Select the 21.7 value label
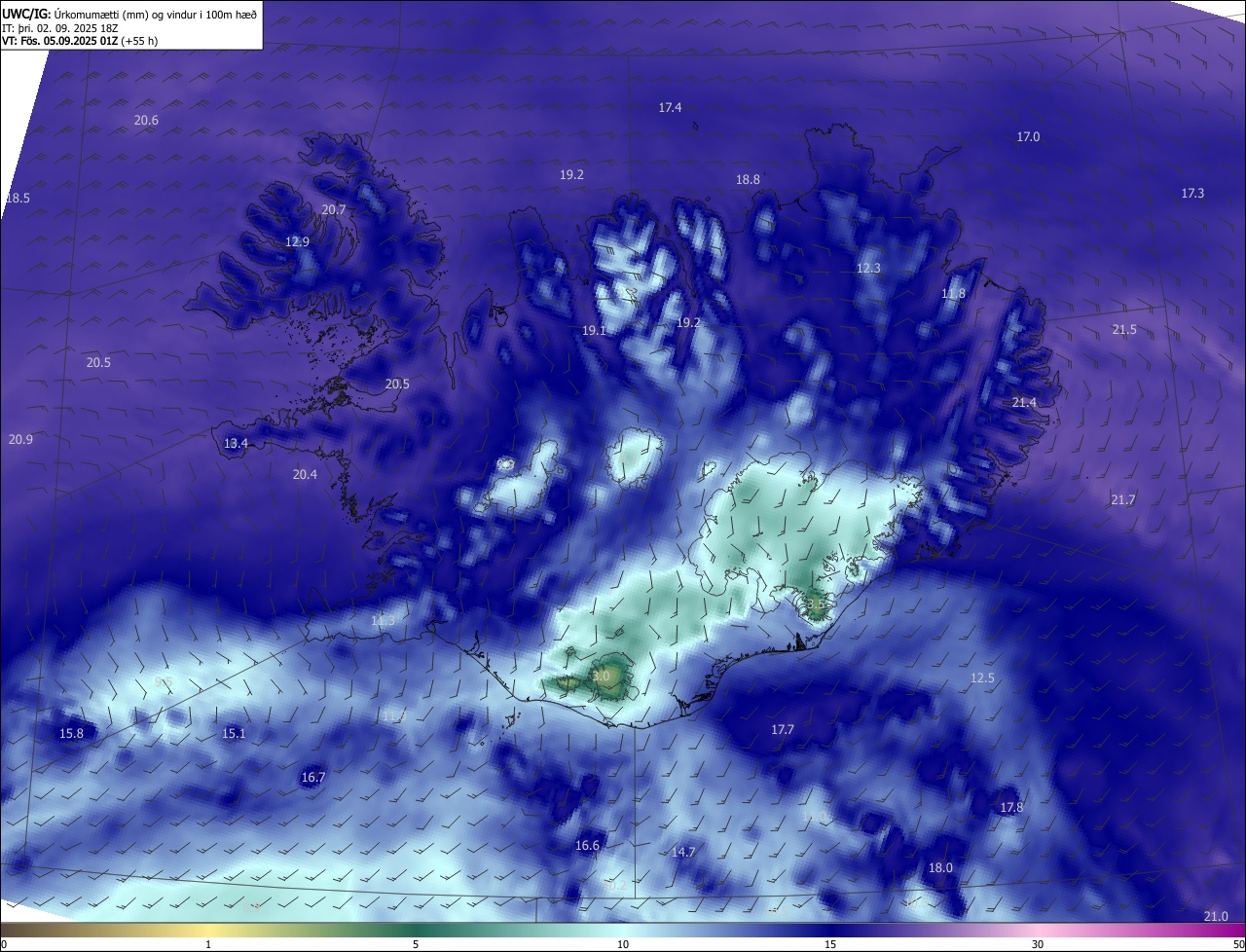 (x=1122, y=499)
